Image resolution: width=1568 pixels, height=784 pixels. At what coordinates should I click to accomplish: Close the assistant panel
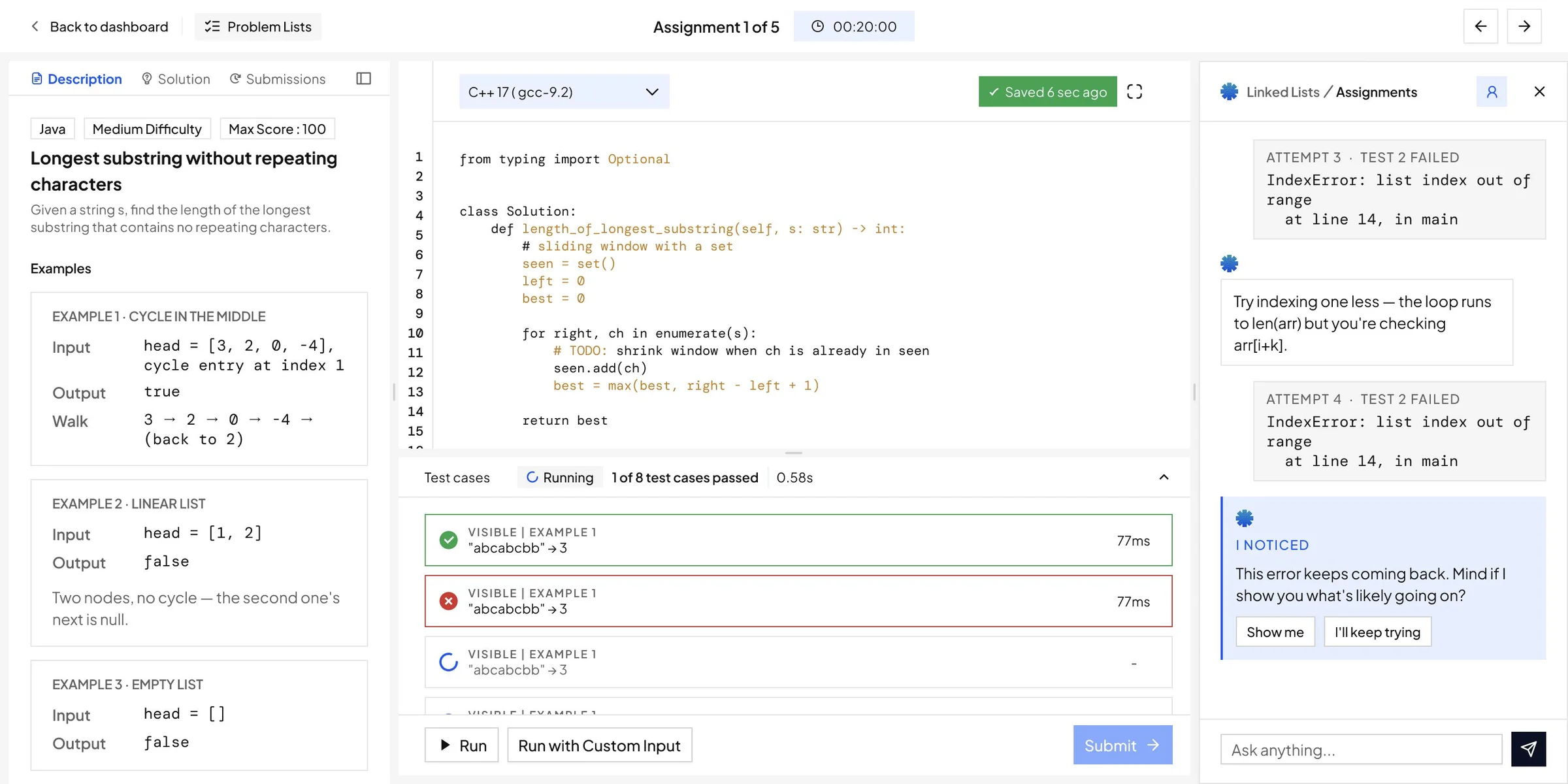[x=1539, y=91]
